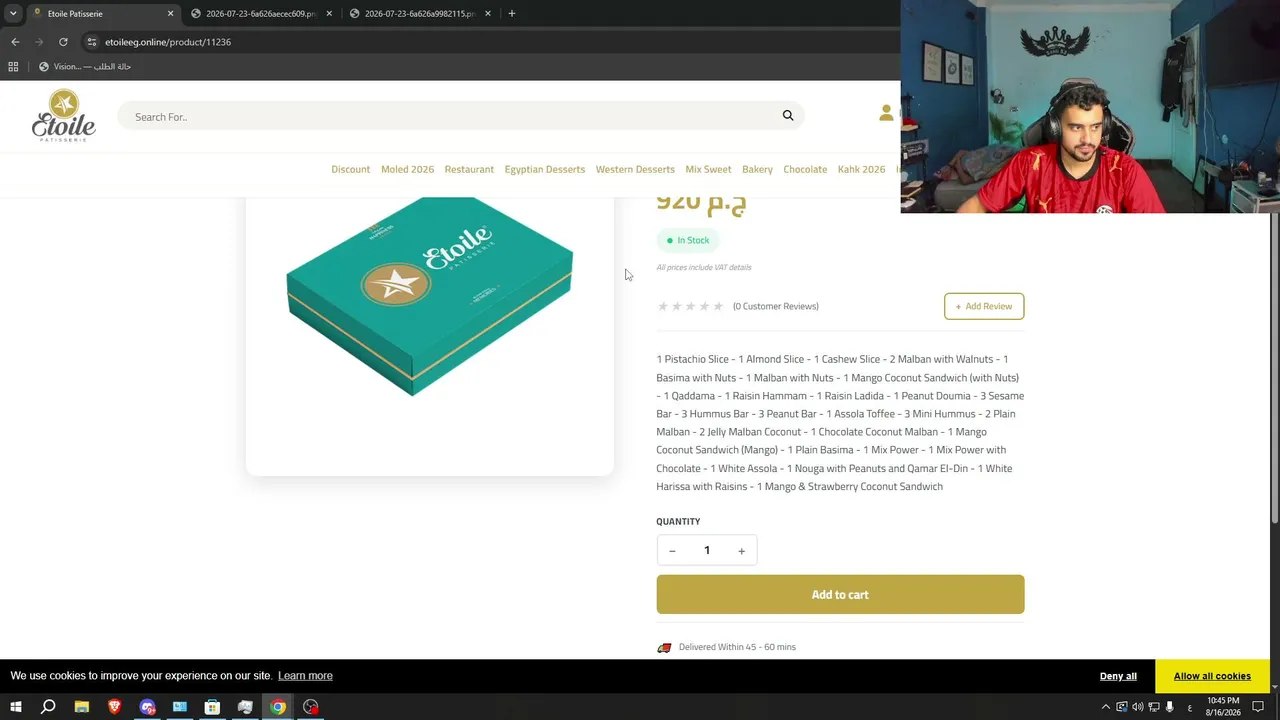The width and height of the screenshot is (1280, 720).
Task: Open the 0 Customer Reviews link
Action: 776,306
